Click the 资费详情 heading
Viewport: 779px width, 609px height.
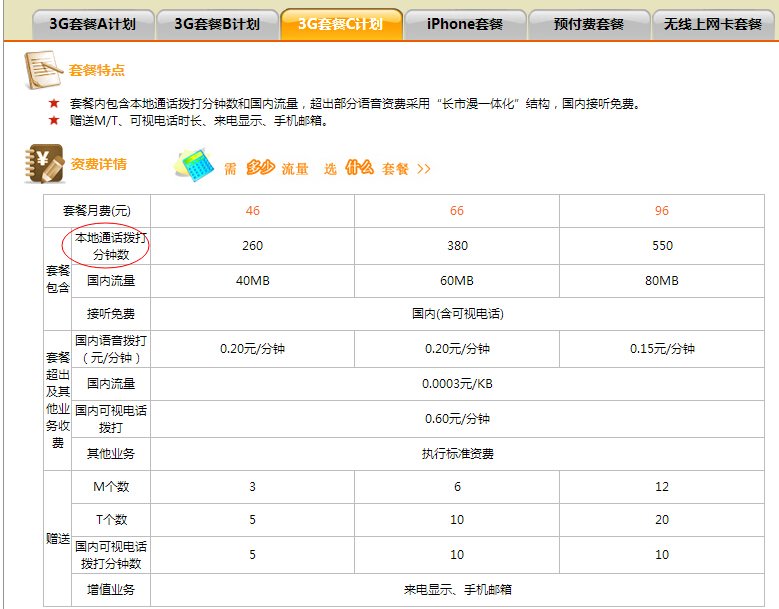point(98,164)
